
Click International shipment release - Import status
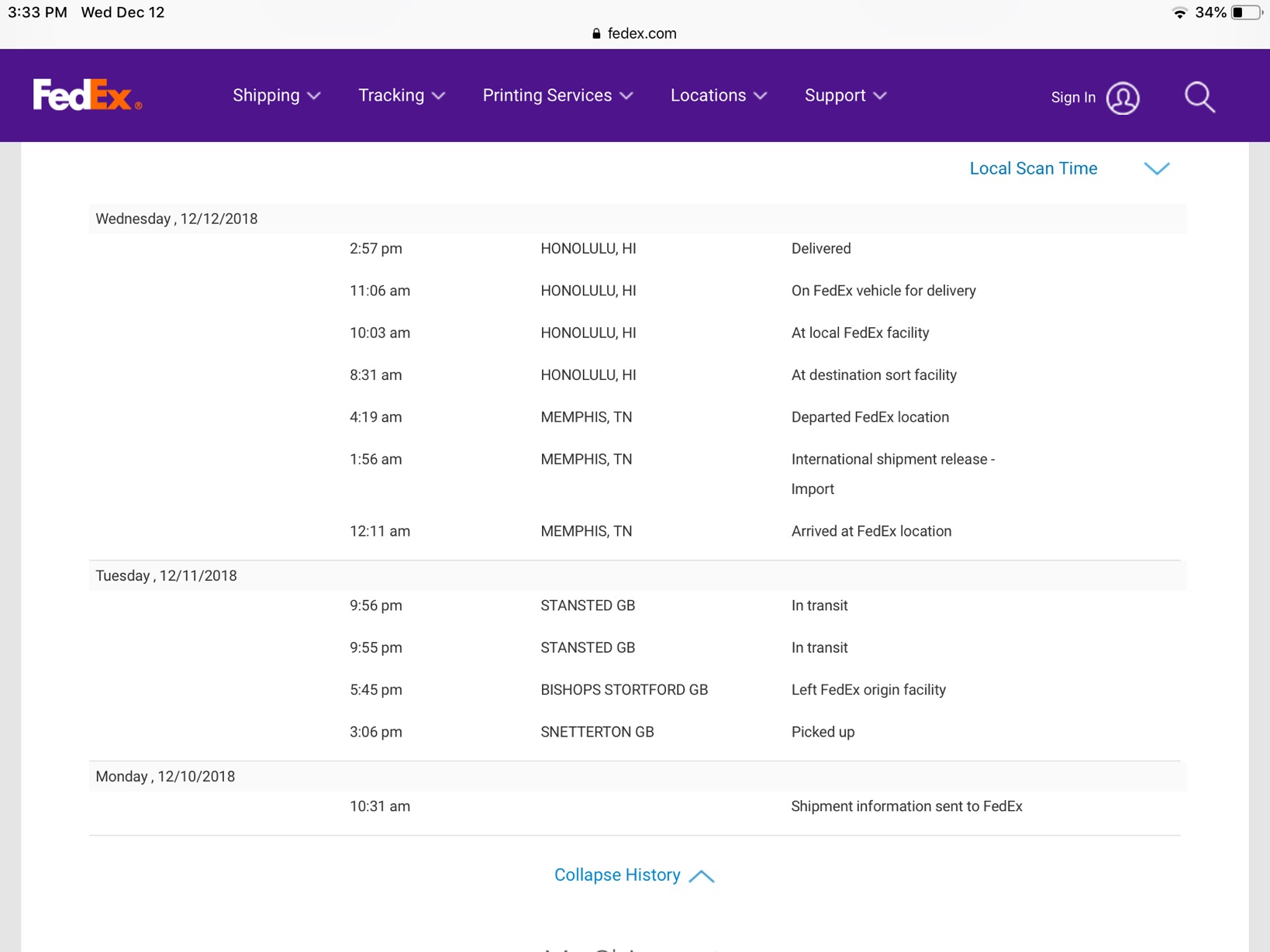coord(893,474)
